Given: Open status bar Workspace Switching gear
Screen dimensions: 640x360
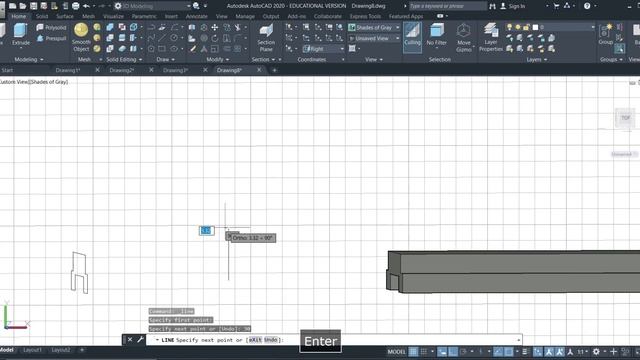Looking at the screenshot, I should 596,351.
